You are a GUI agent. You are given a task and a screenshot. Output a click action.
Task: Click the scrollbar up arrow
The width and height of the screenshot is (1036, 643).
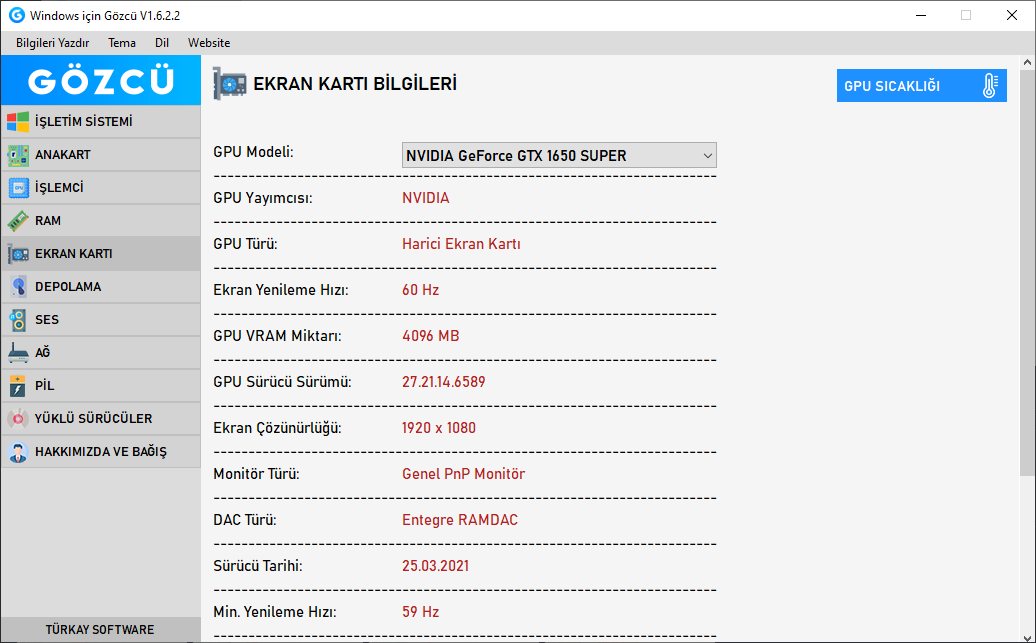click(1027, 63)
